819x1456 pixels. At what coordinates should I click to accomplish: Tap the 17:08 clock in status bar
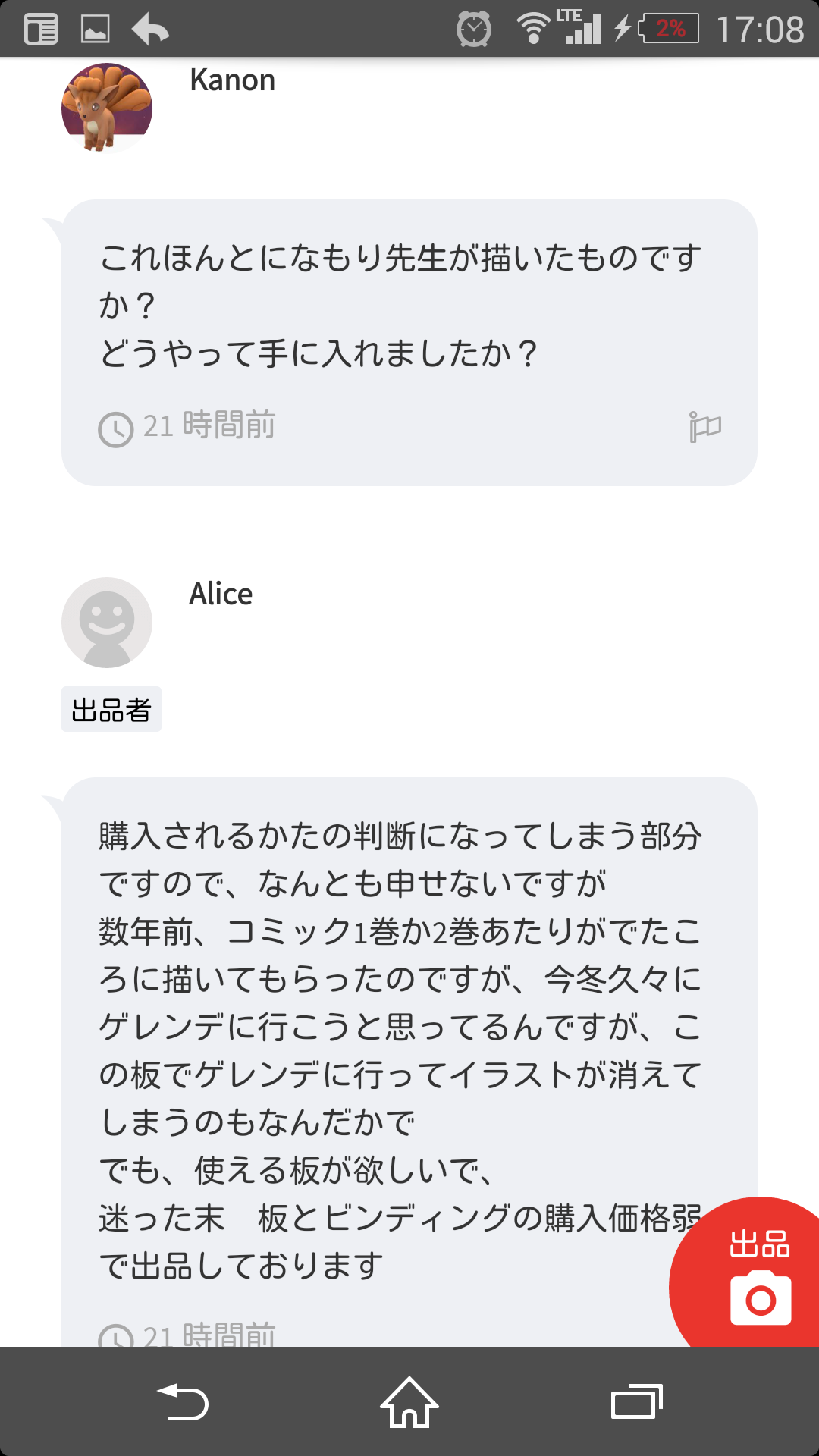[760, 30]
